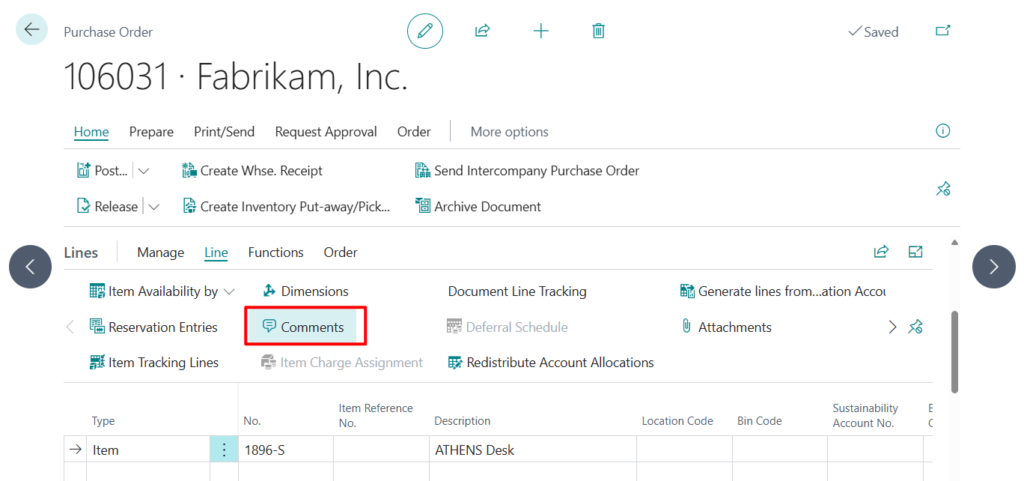Pin the Home action bar
The width and height of the screenshot is (1024, 481).
click(x=942, y=189)
